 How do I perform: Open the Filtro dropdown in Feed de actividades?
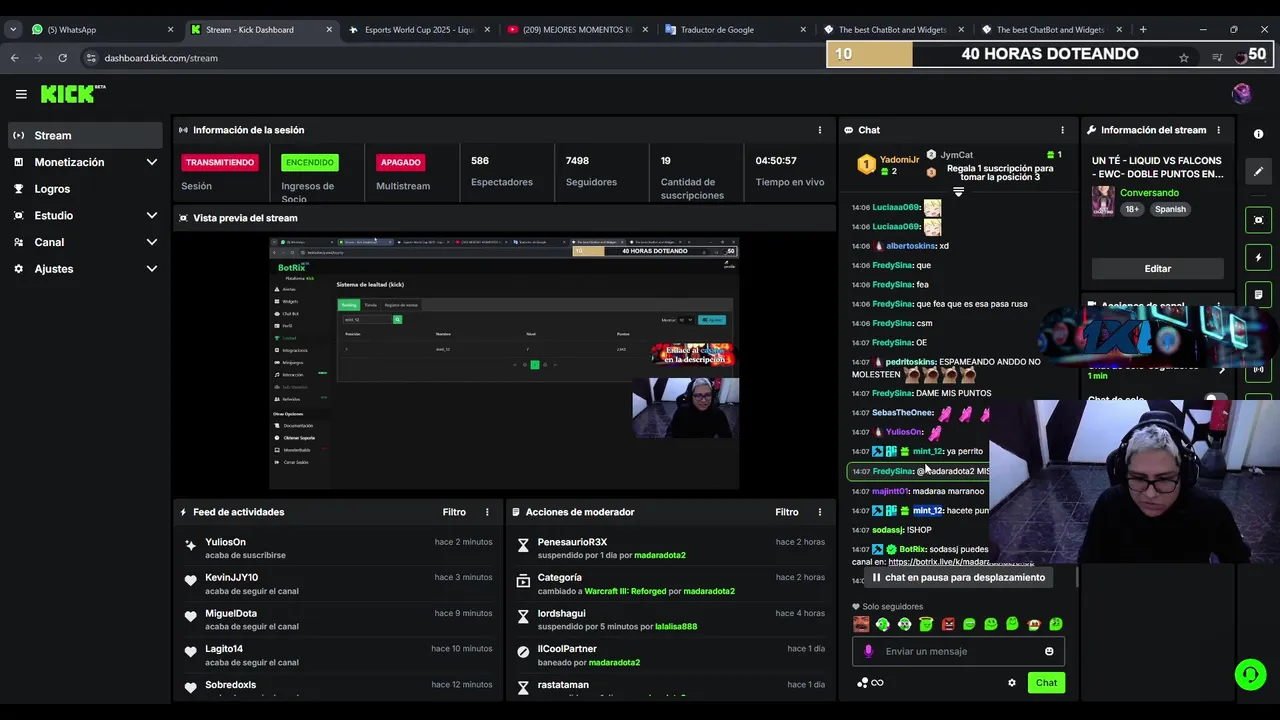click(454, 512)
